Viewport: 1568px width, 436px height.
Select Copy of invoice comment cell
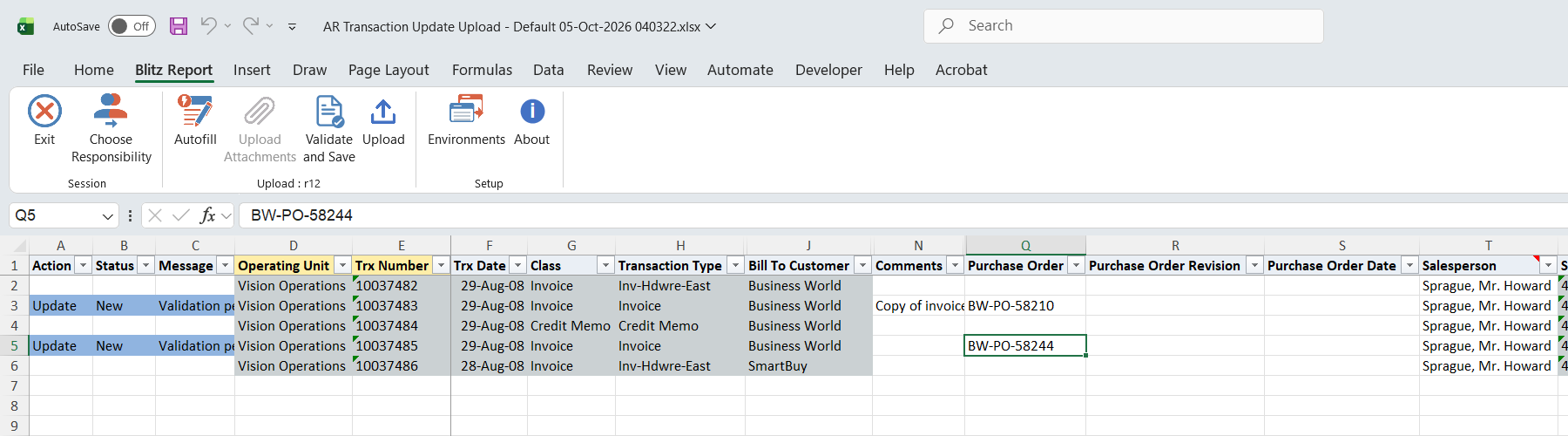pos(919,306)
